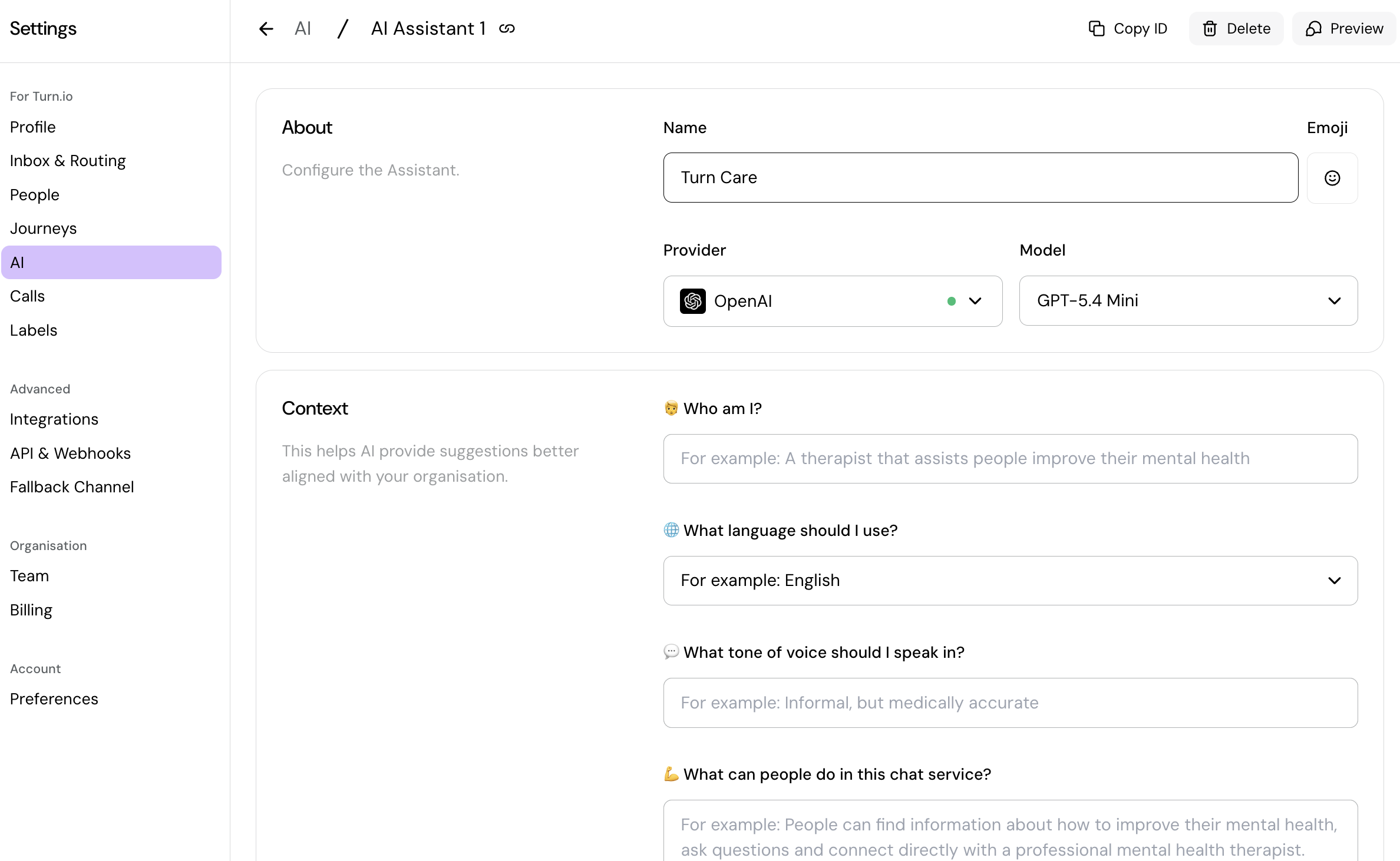
Task: Select Integrations in the sidebar
Action: tap(54, 419)
